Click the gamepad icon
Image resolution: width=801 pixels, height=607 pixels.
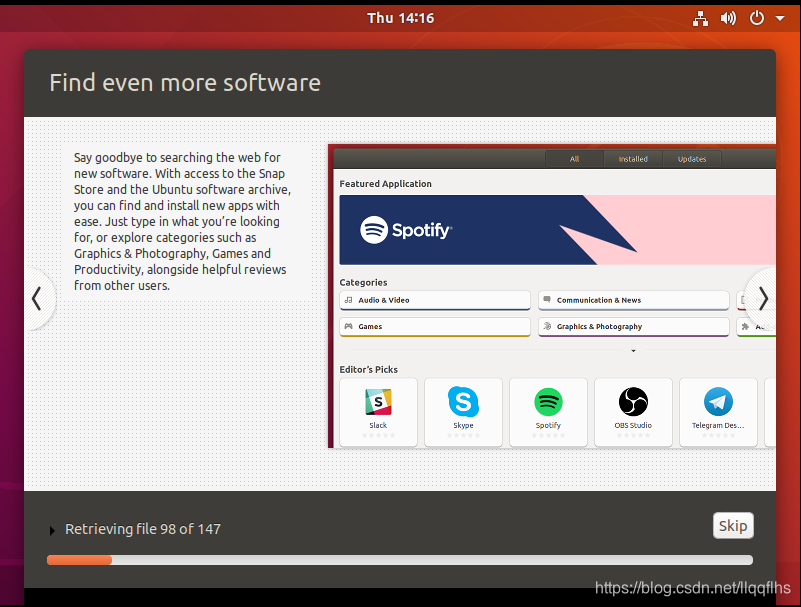(348, 326)
